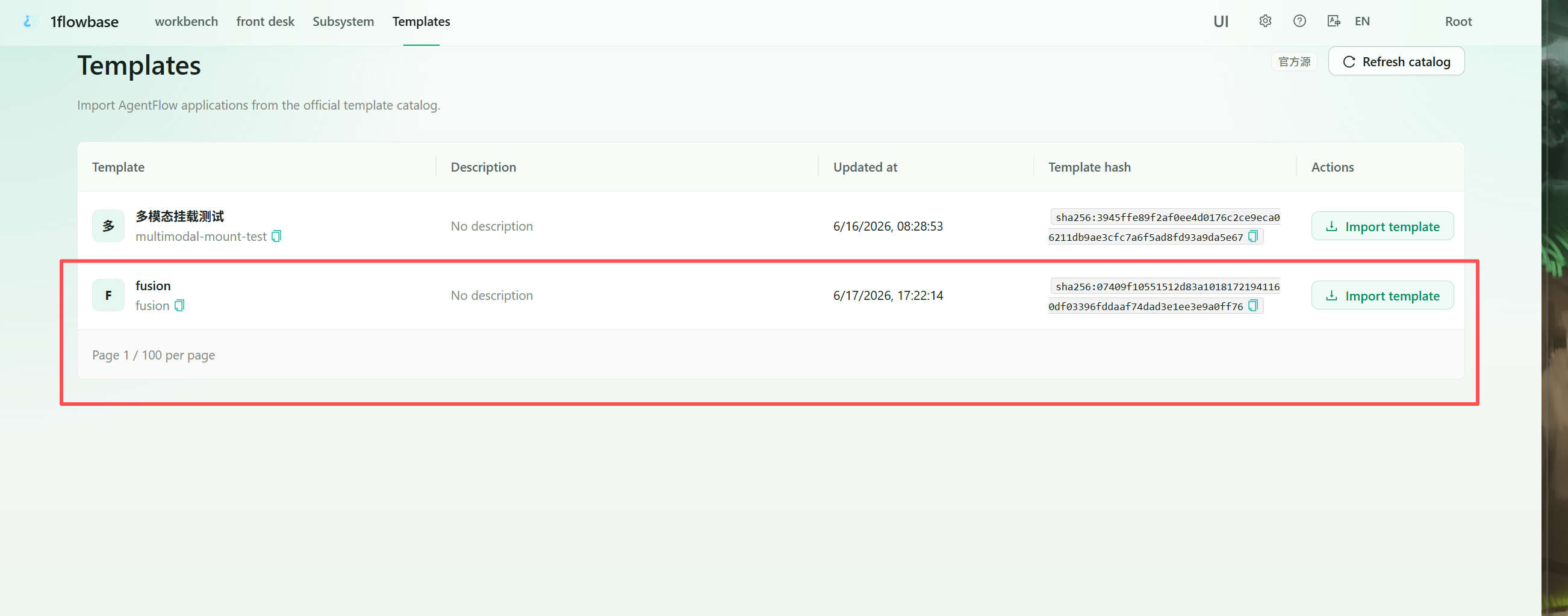This screenshot has height=616, width=1568.
Task: Open the workbench tab
Action: [x=186, y=21]
